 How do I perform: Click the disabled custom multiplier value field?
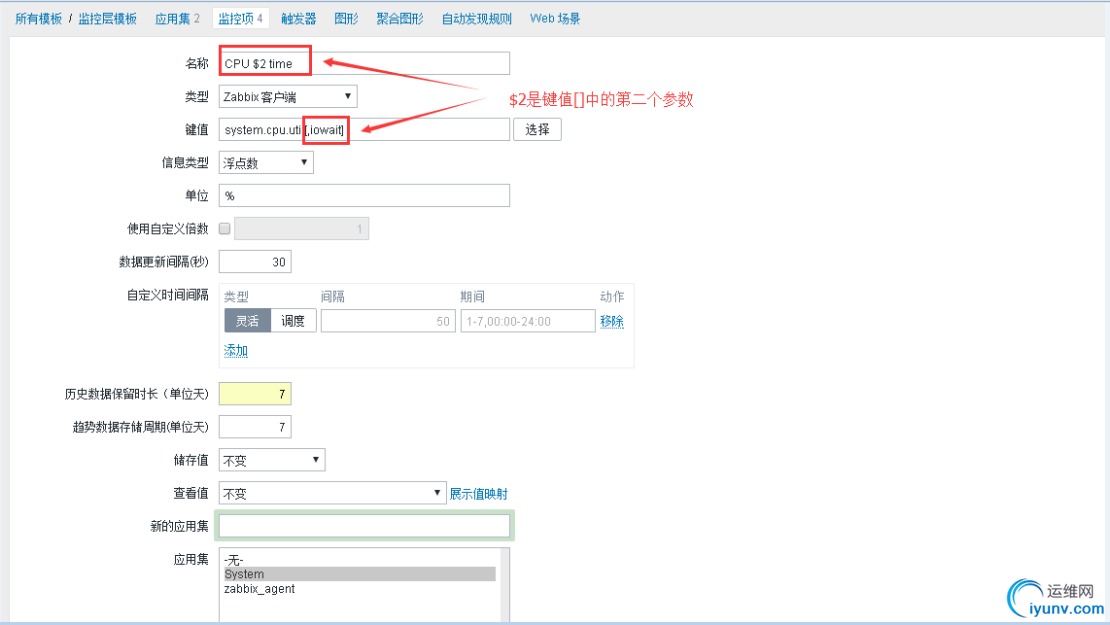click(x=302, y=229)
